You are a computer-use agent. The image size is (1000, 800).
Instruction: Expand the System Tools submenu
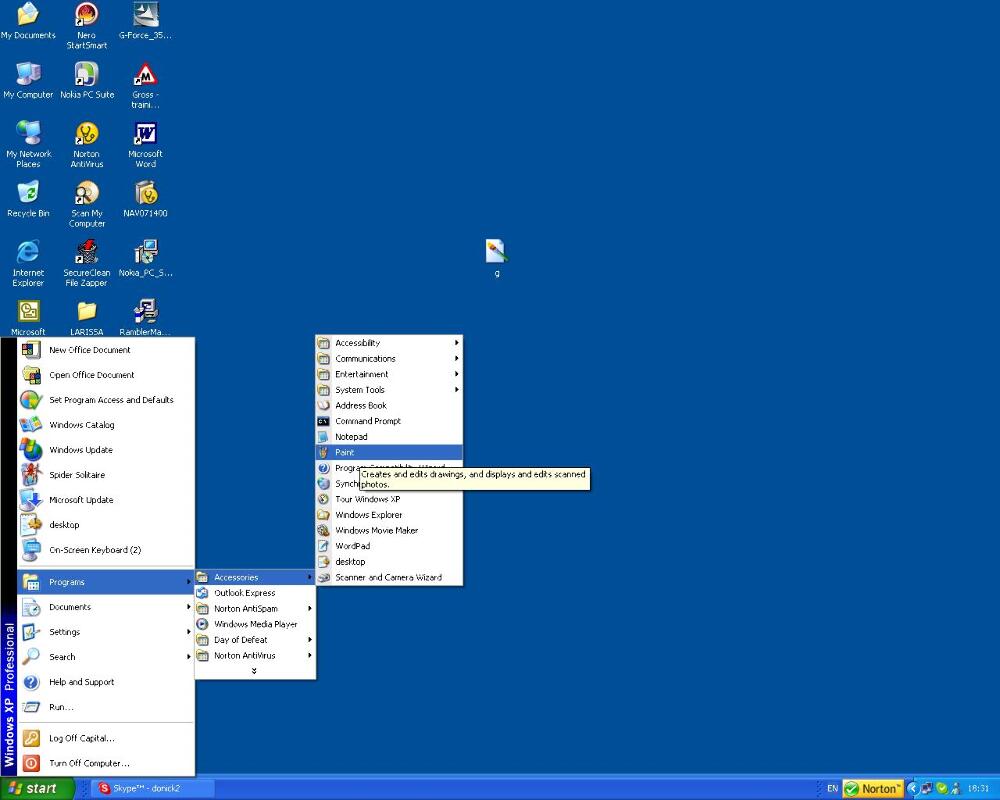pyautogui.click(x=389, y=390)
